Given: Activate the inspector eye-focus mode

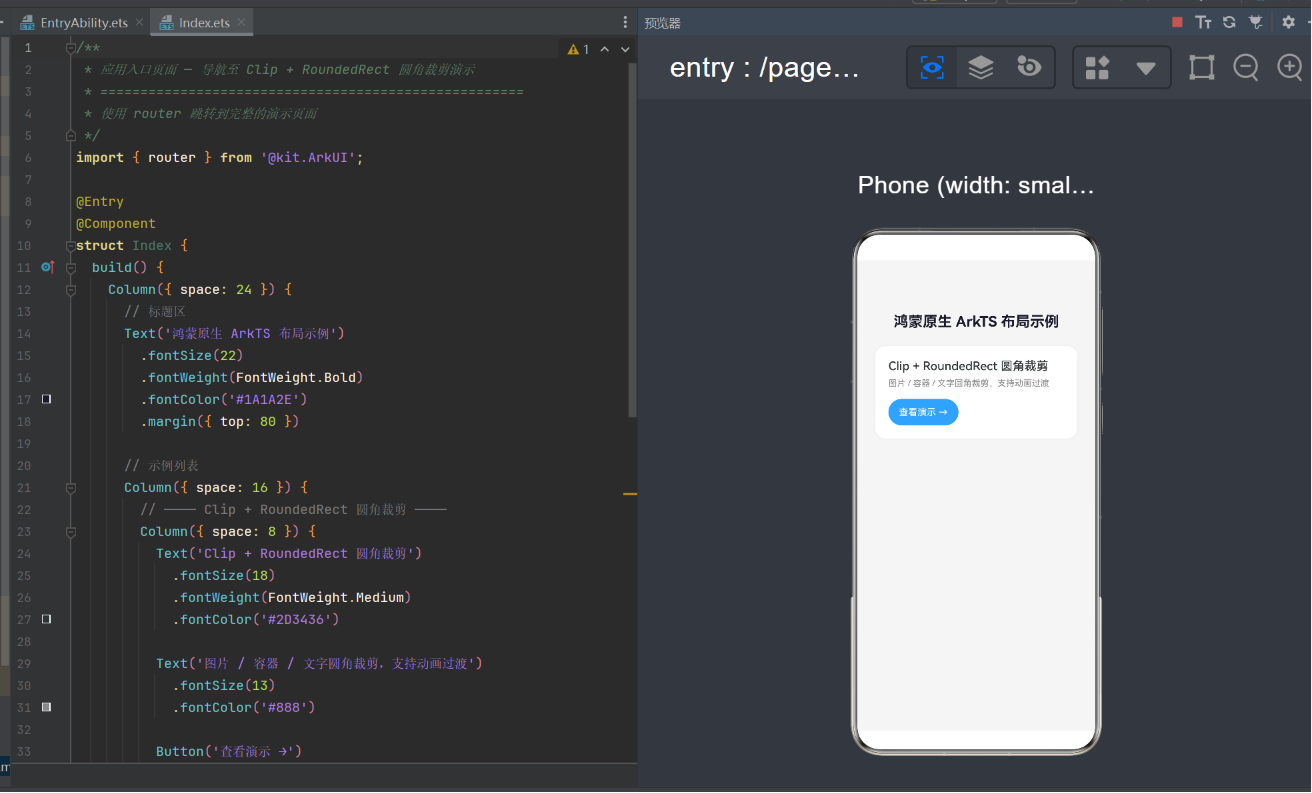Looking at the screenshot, I should 932,68.
